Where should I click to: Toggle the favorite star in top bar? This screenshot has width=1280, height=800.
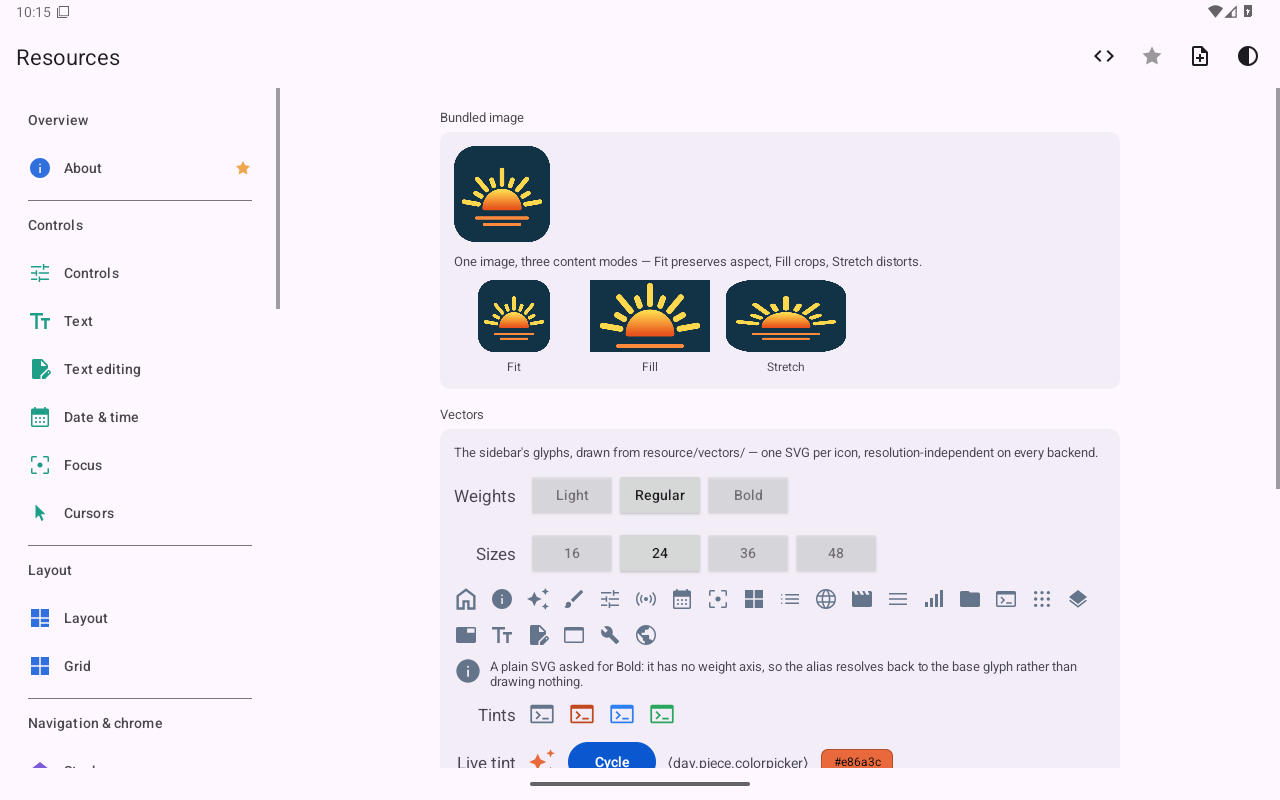1152,56
